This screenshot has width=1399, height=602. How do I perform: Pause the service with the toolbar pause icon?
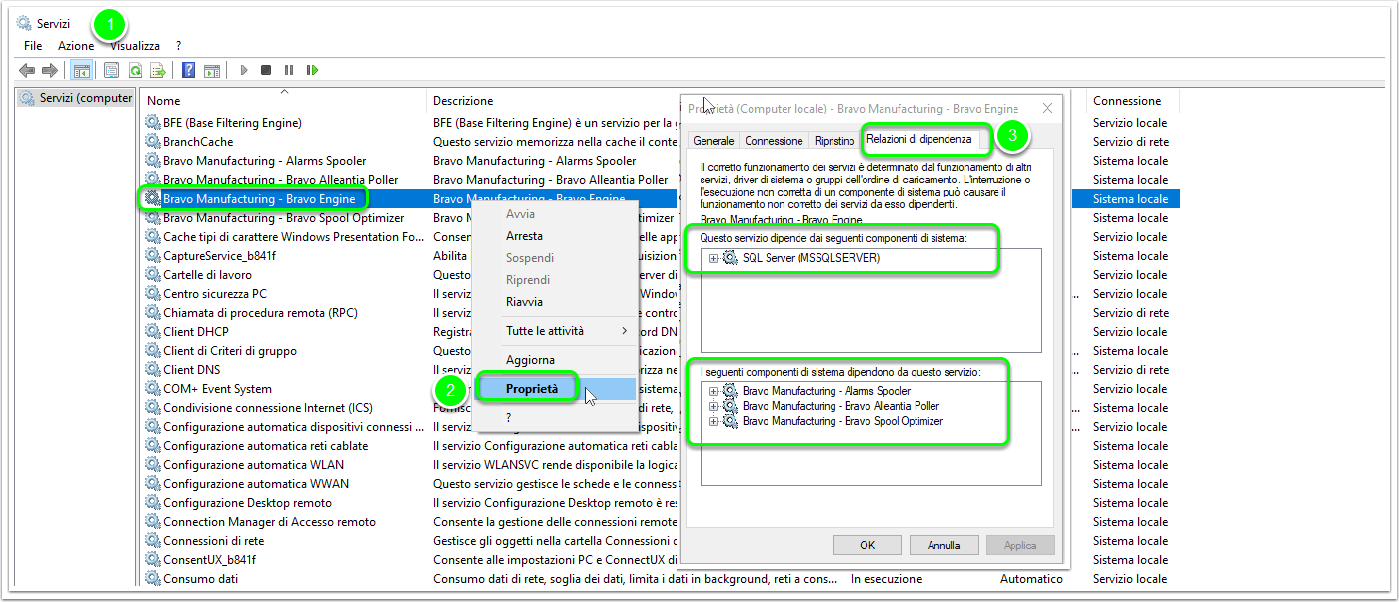[x=289, y=70]
